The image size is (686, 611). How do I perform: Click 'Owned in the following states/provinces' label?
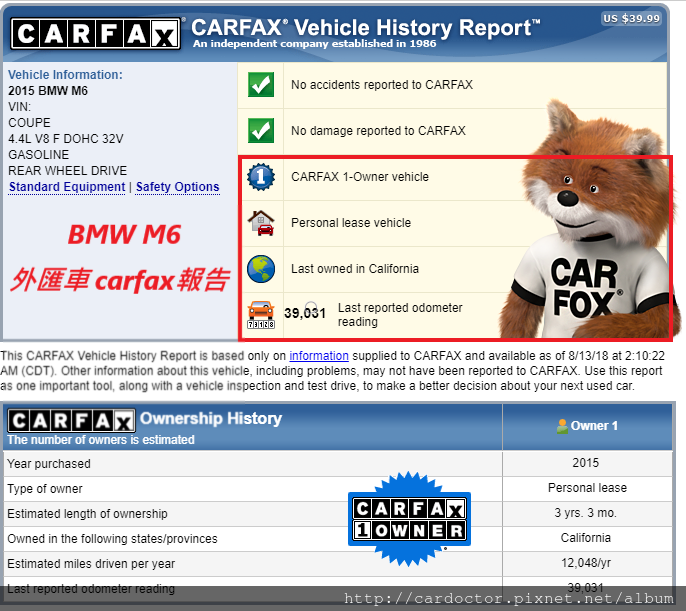pos(112,538)
